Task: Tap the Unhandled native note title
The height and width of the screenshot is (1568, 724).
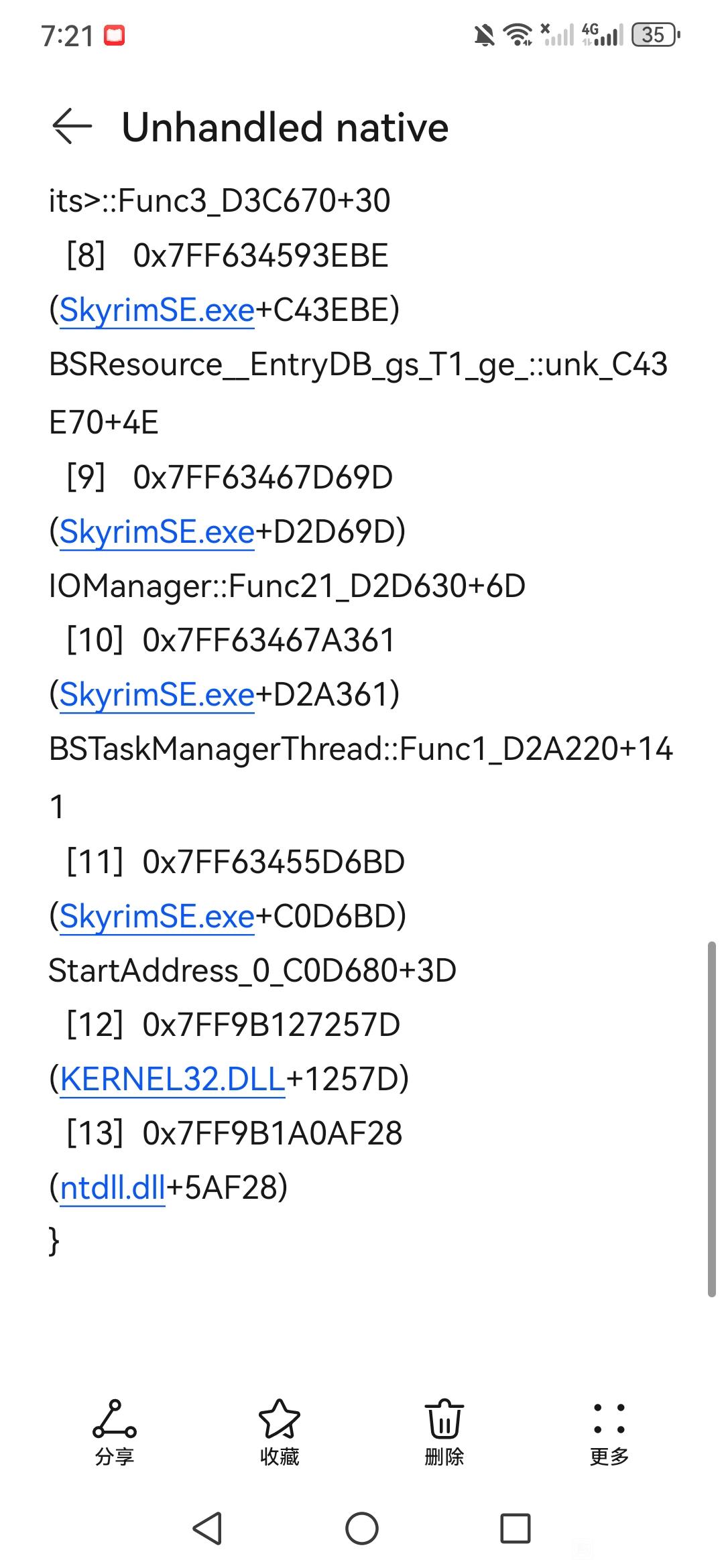Action: [285, 127]
